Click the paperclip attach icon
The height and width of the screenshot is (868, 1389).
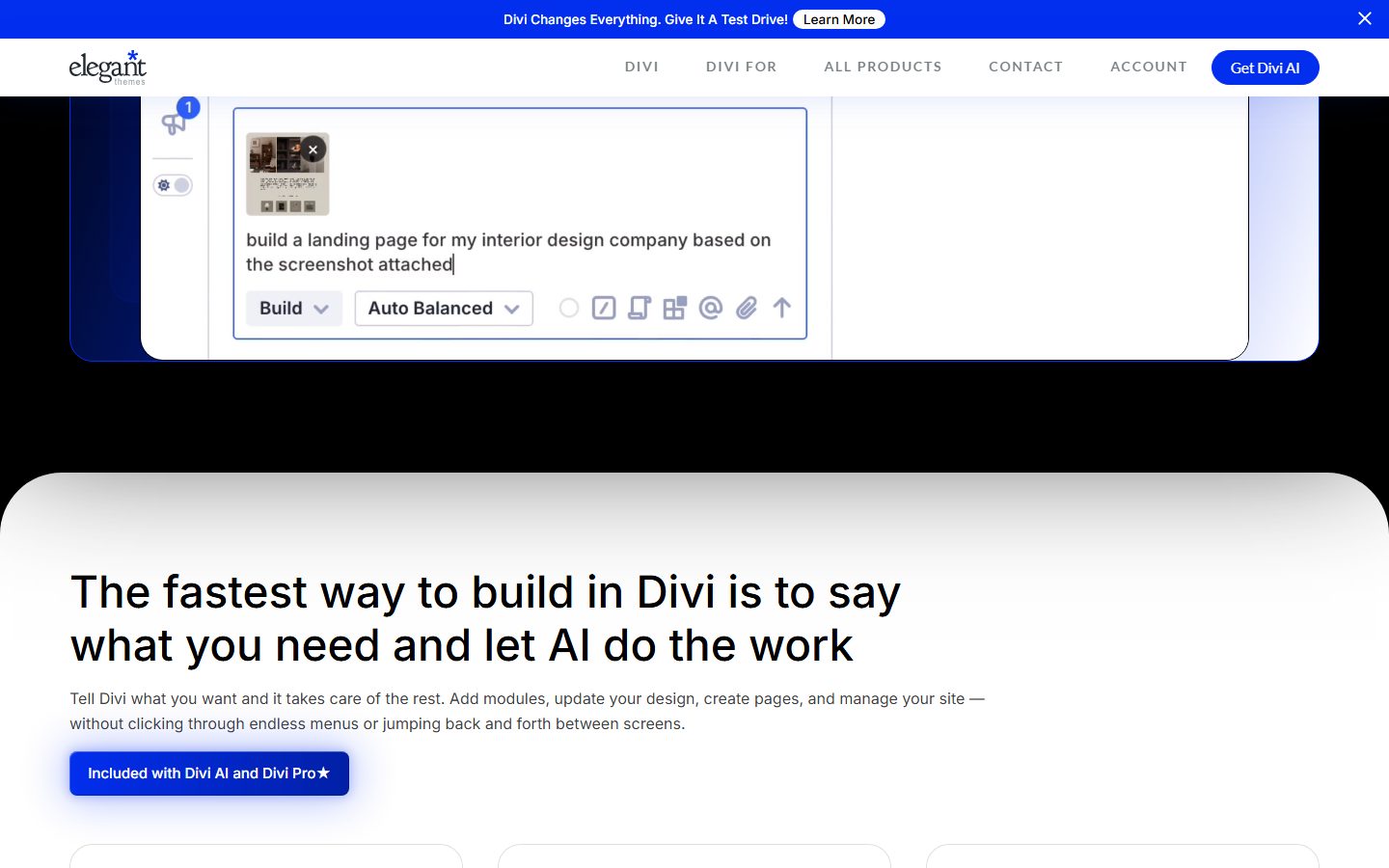747,308
